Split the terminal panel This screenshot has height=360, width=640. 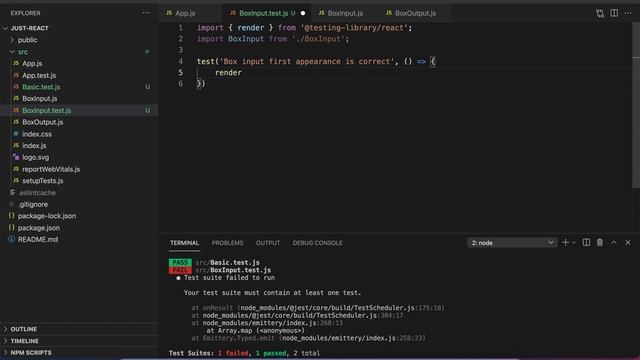[586, 242]
